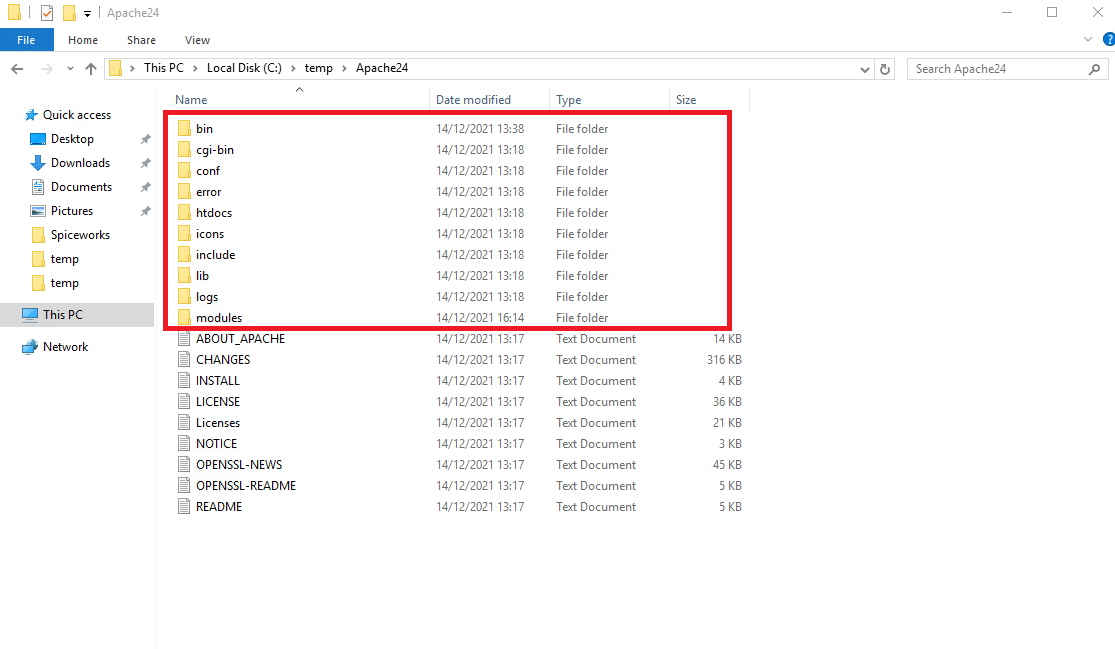Click the New folder icon in title bar
Viewport: 1115px width, 649px height.
pyautogui.click(x=69, y=13)
